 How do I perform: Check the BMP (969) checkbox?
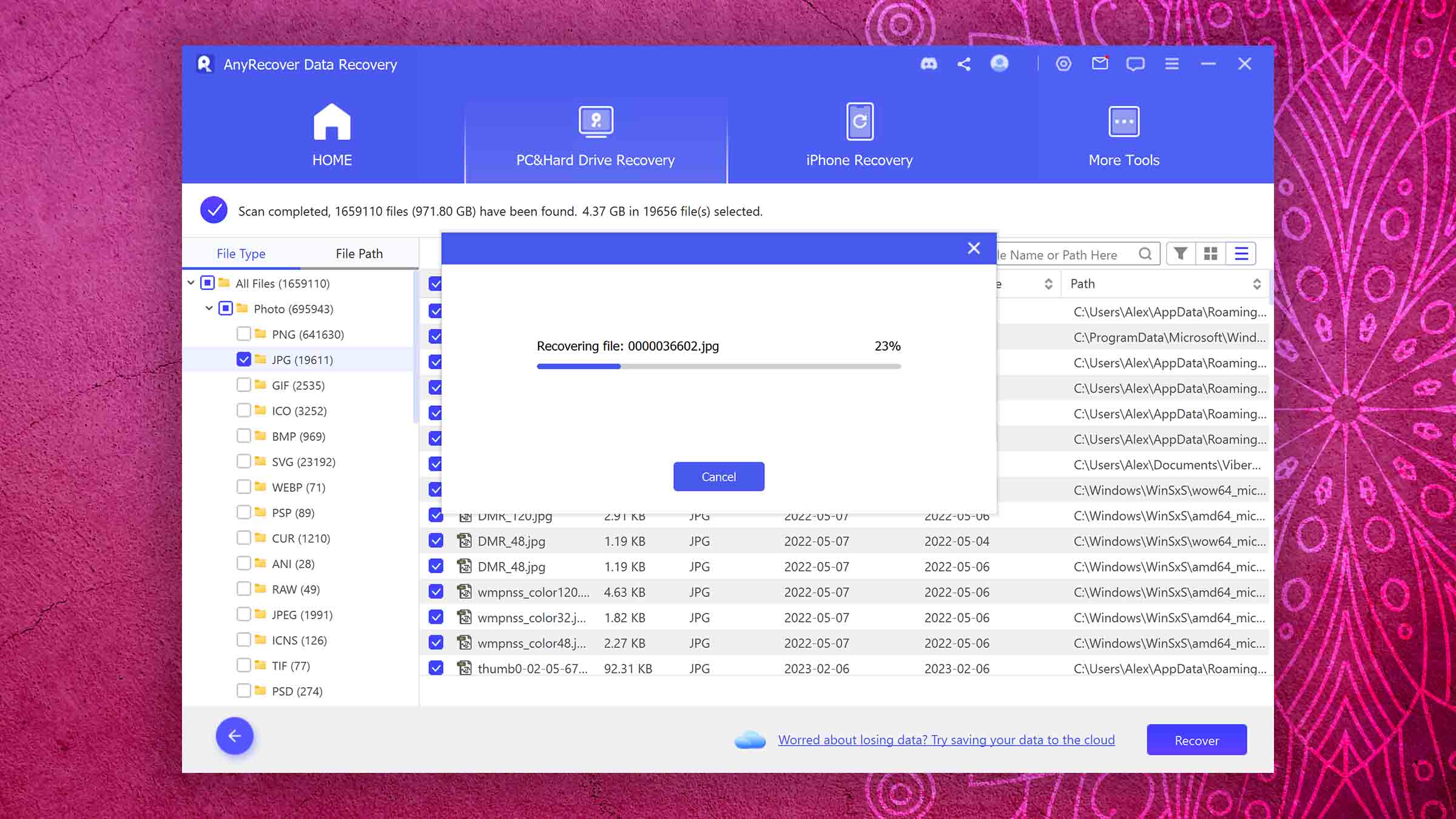(x=244, y=436)
